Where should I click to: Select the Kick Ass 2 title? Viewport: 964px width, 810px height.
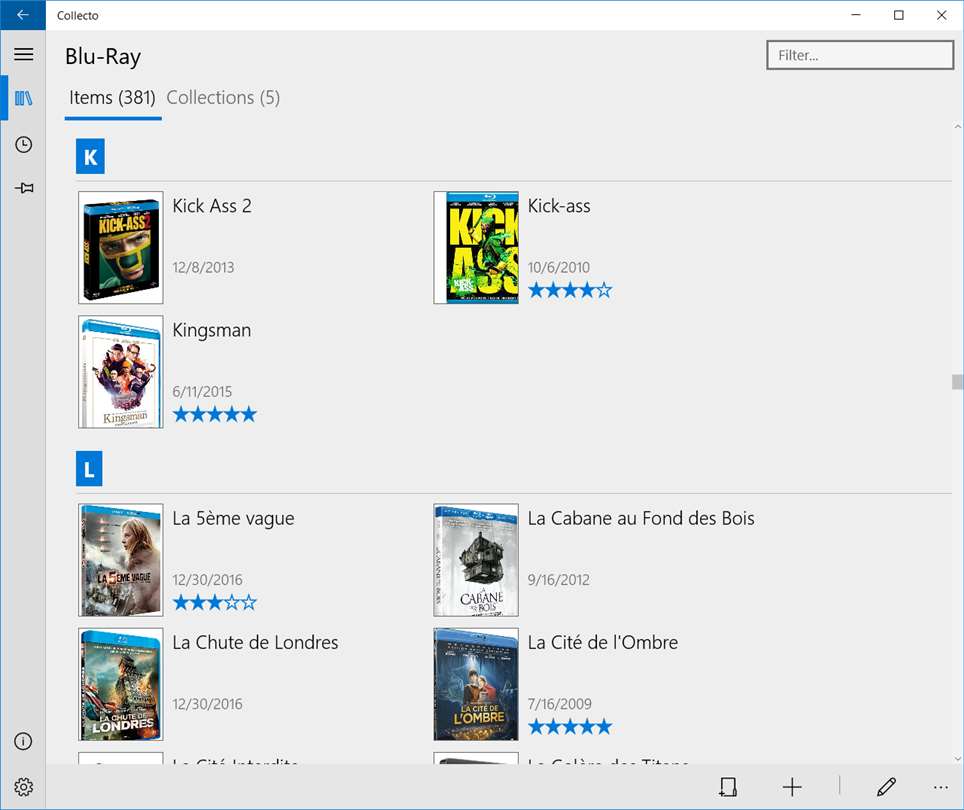click(x=211, y=206)
